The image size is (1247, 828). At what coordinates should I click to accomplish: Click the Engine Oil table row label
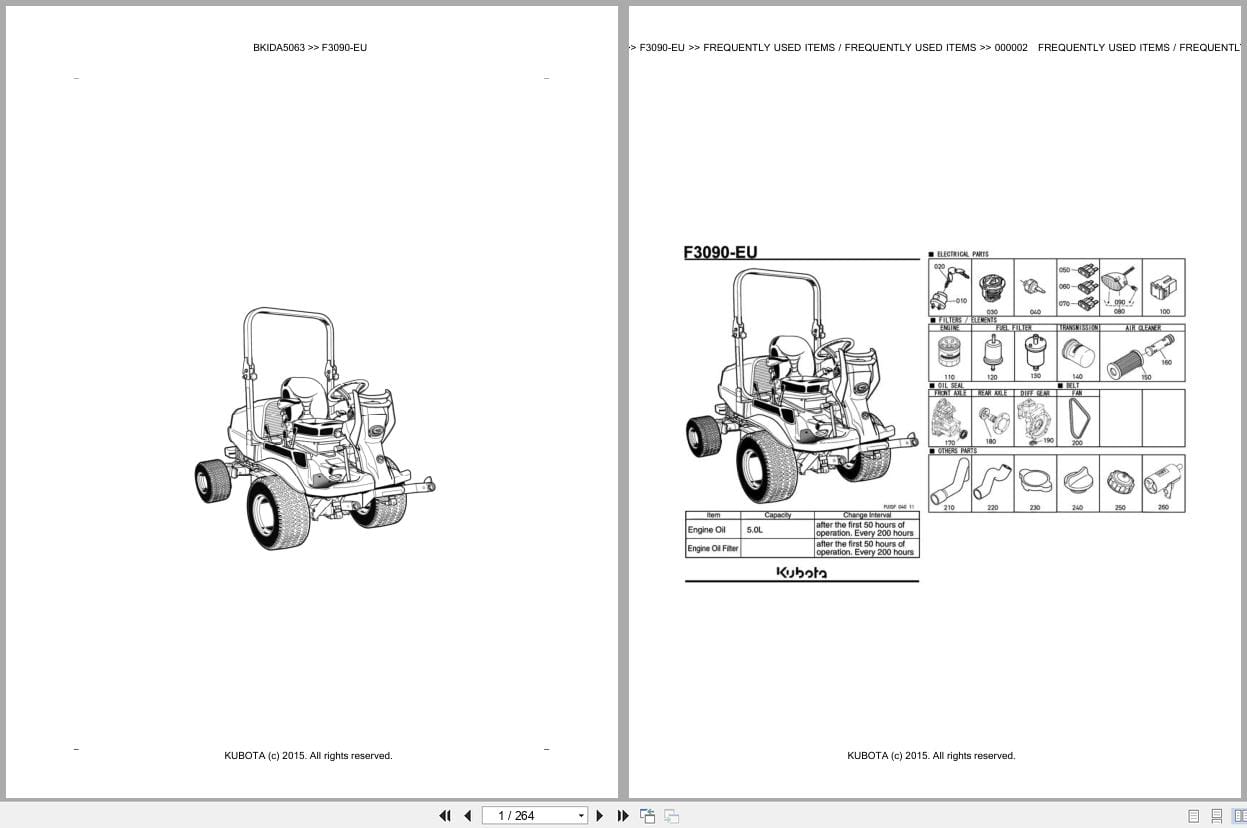tap(706, 530)
